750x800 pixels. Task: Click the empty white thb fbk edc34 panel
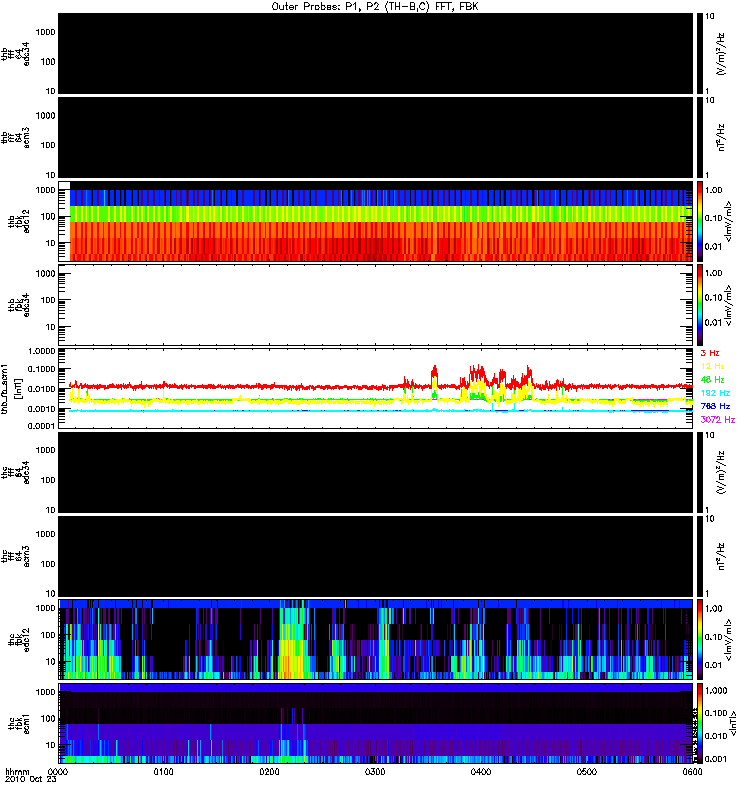[376, 305]
